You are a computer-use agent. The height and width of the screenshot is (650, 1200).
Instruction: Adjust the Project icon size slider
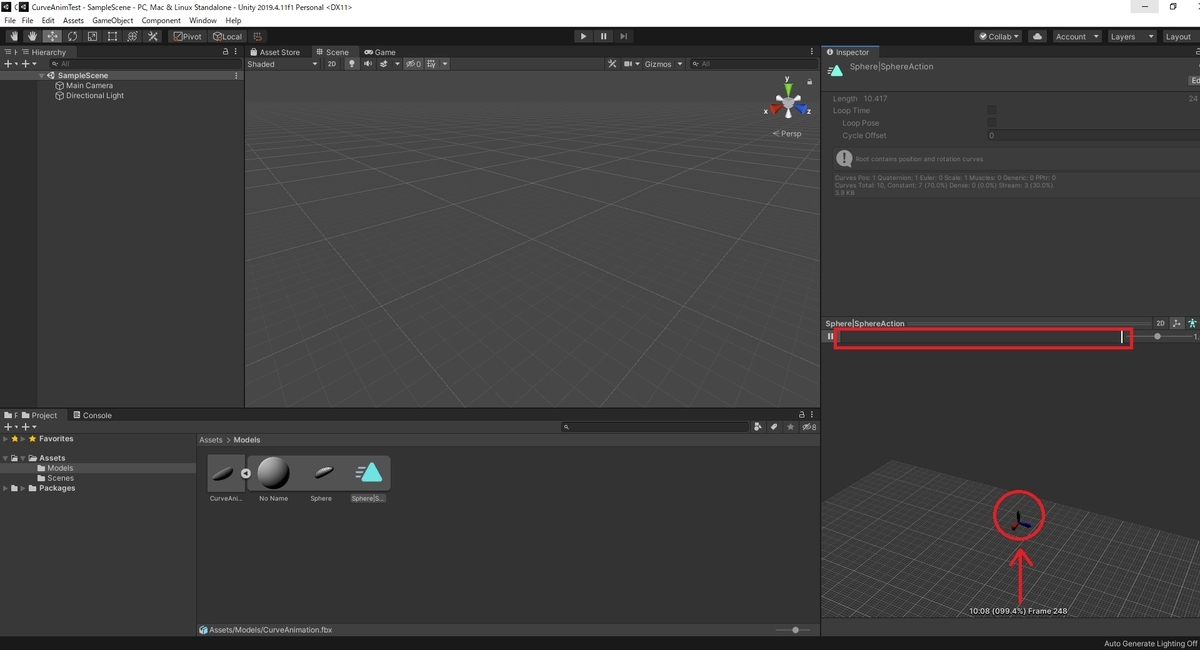[x=795, y=630]
